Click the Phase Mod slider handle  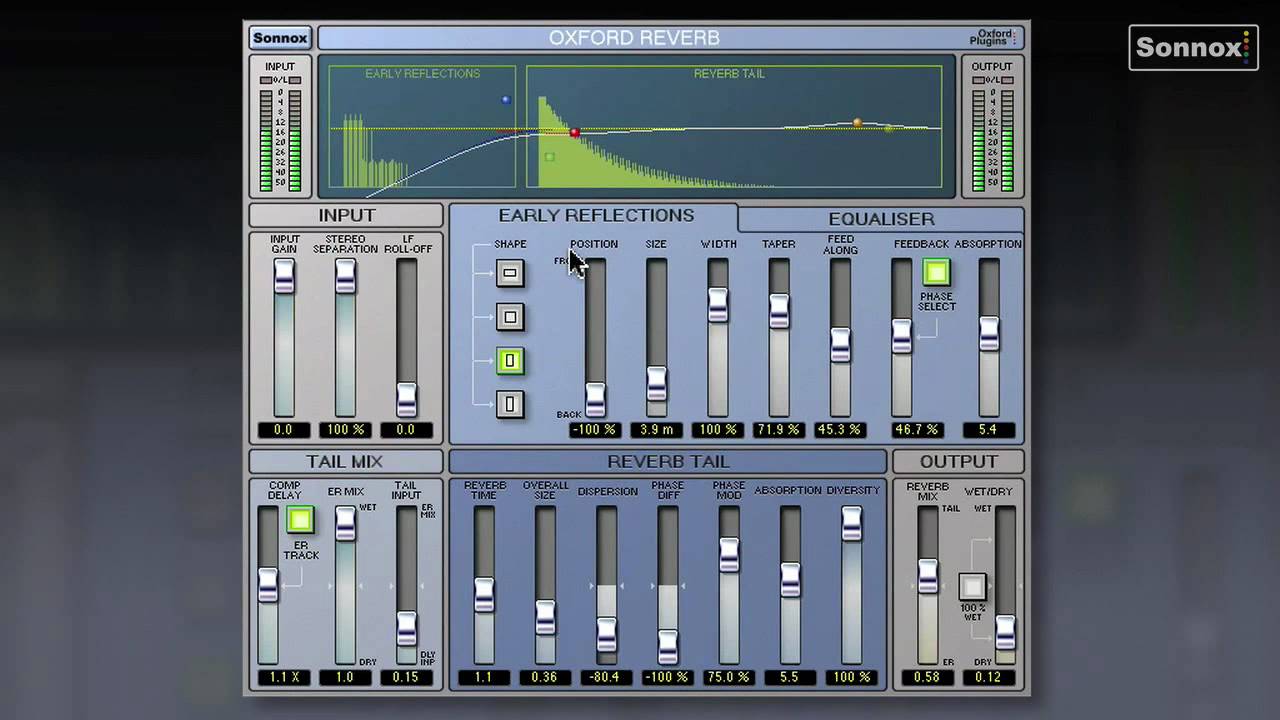pyautogui.click(x=729, y=555)
